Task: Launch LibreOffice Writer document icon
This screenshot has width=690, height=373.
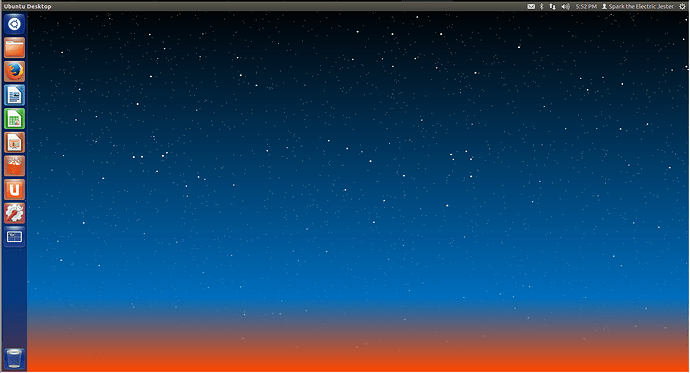Action: point(15,95)
